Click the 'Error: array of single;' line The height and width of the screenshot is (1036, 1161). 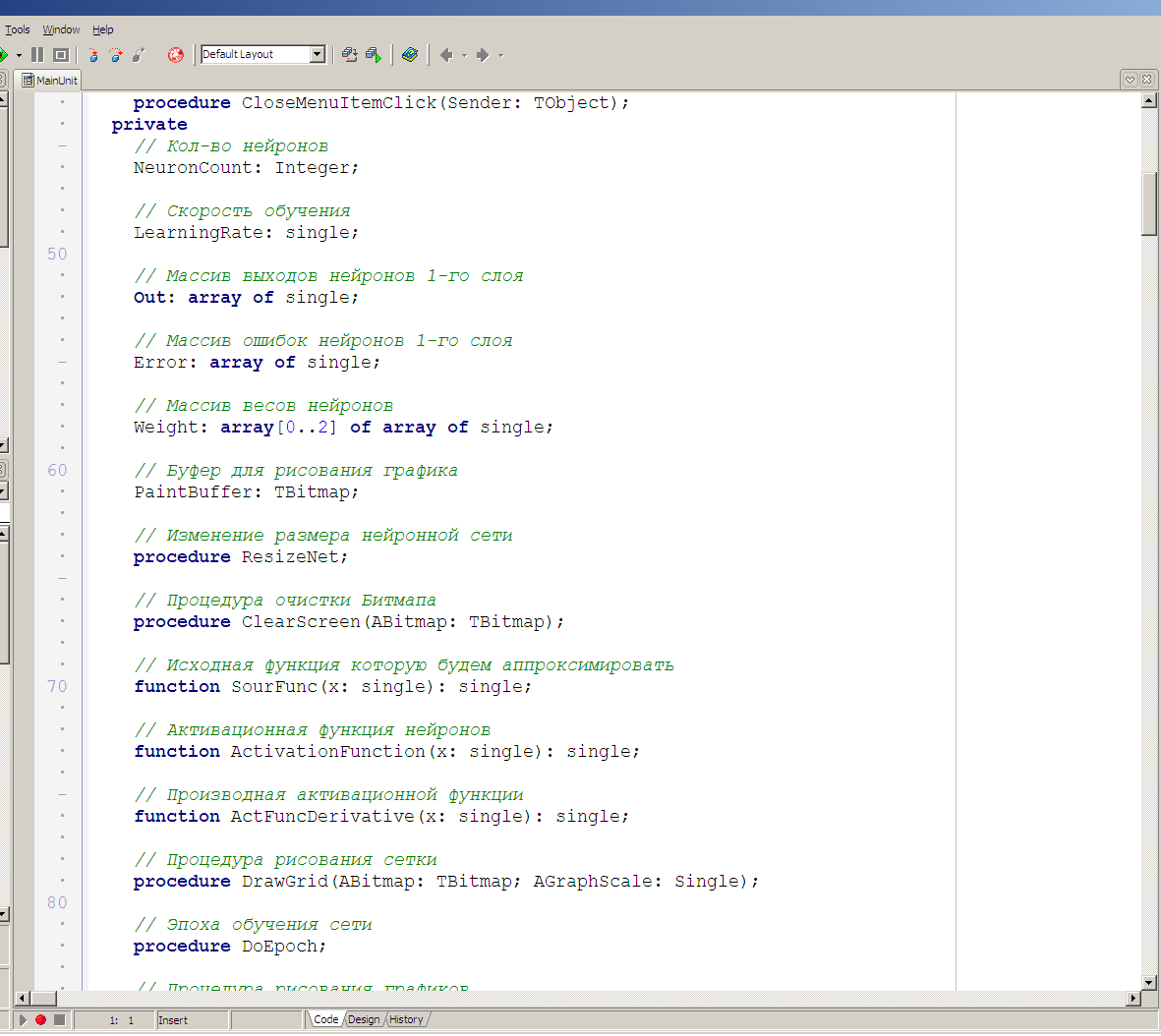(x=257, y=362)
